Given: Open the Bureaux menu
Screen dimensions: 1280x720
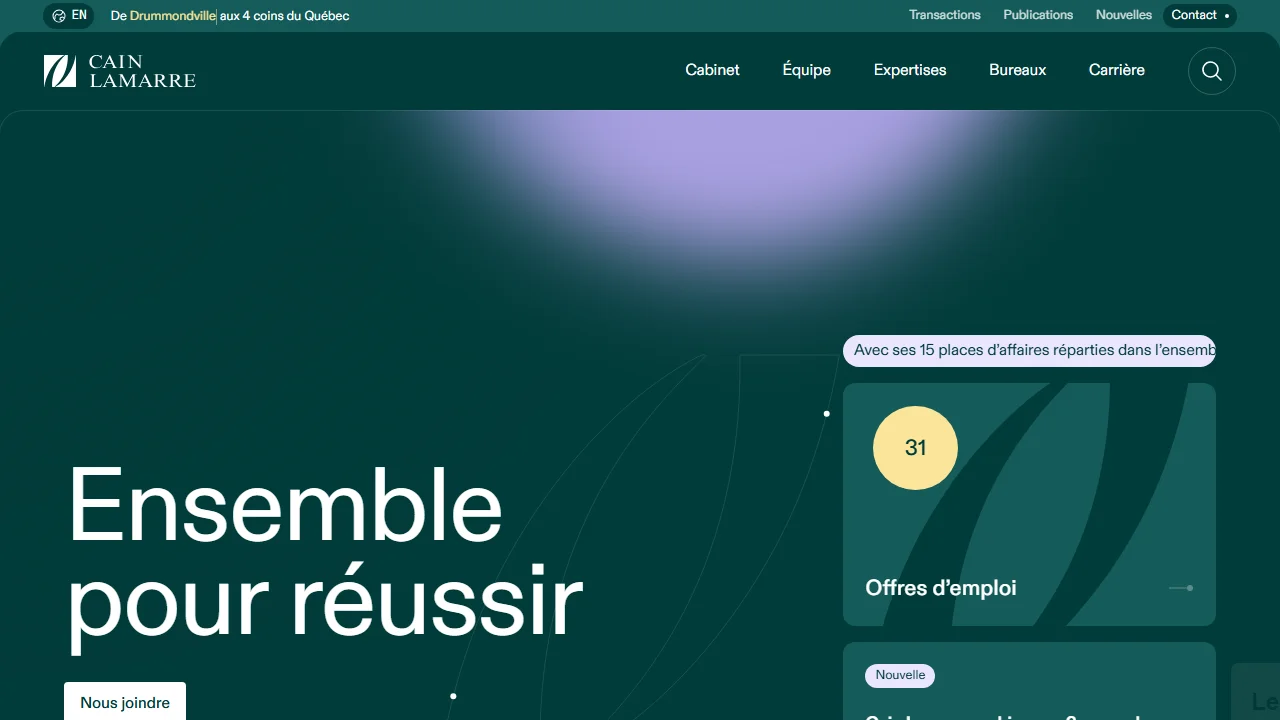Looking at the screenshot, I should 1018,70.
